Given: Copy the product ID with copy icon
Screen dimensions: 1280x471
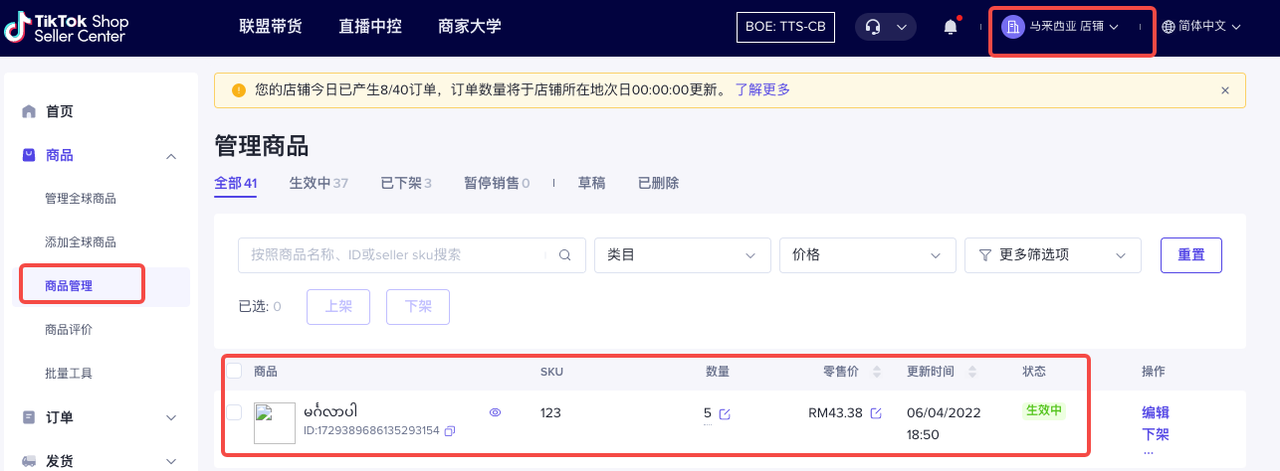Looking at the screenshot, I should point(450,431).
